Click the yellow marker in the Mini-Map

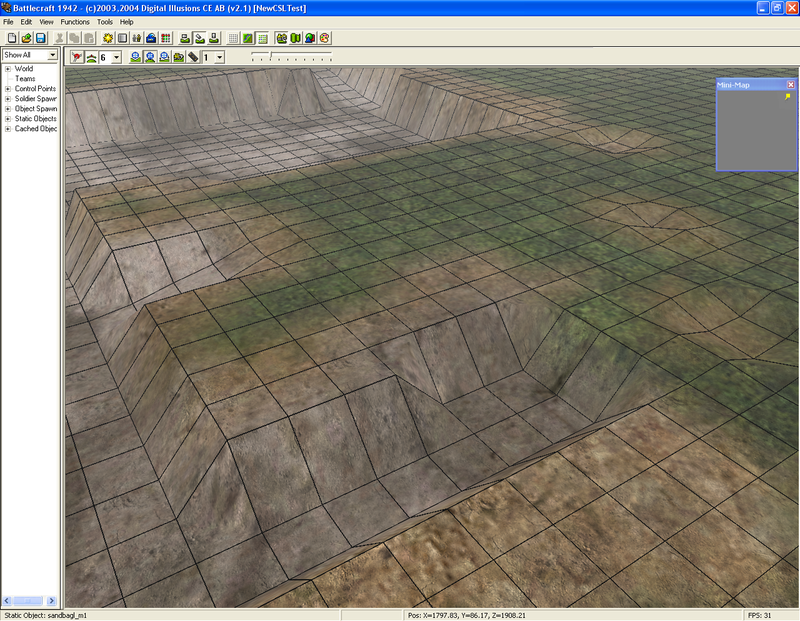(x=788, y=96)
